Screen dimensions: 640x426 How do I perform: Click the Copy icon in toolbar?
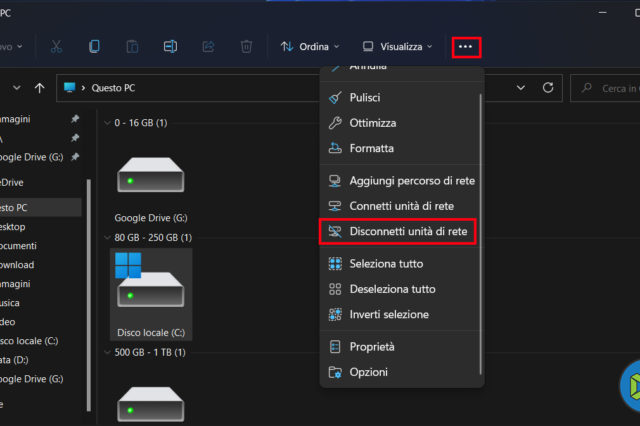click(x=94, y=46)
